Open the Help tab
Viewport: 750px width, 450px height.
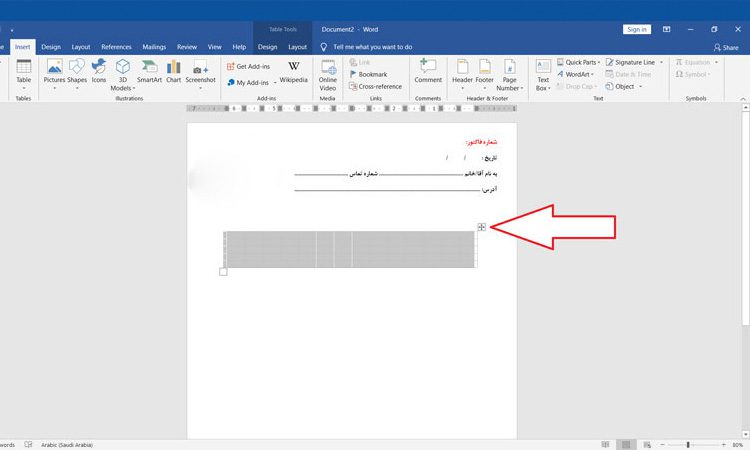tap(239, 47)
